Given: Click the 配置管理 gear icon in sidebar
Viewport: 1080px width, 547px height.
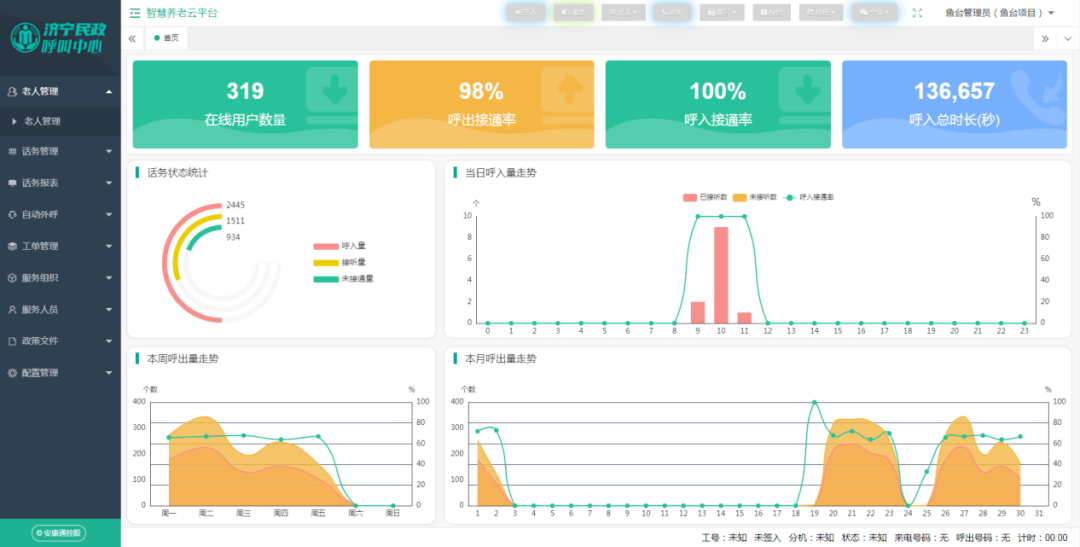Looking at the screenshot, I should (12, 373).
